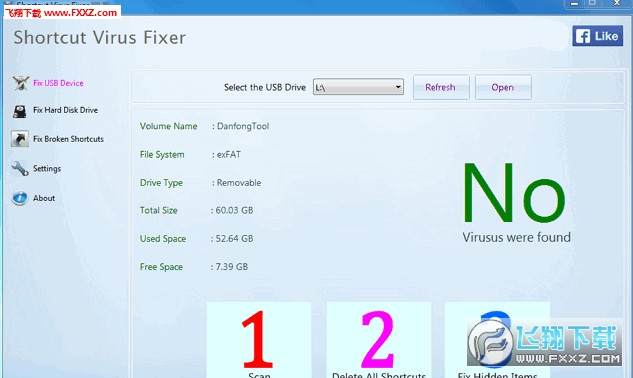Click the Settings wrench icon
The width and height of the screenshot is (633, 378).
click(x=19, y=168)
